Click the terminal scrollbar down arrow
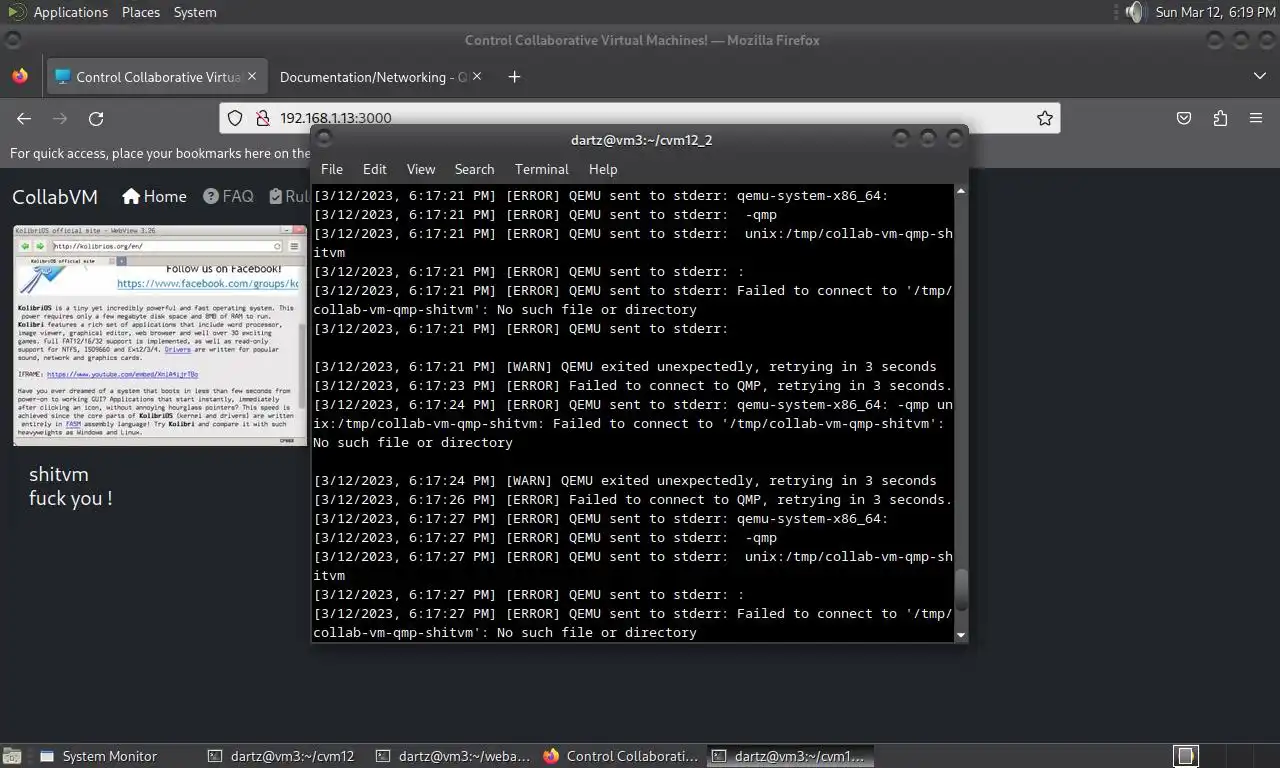The width and height of the screenshot is (1280, 768). pos(961,634)
